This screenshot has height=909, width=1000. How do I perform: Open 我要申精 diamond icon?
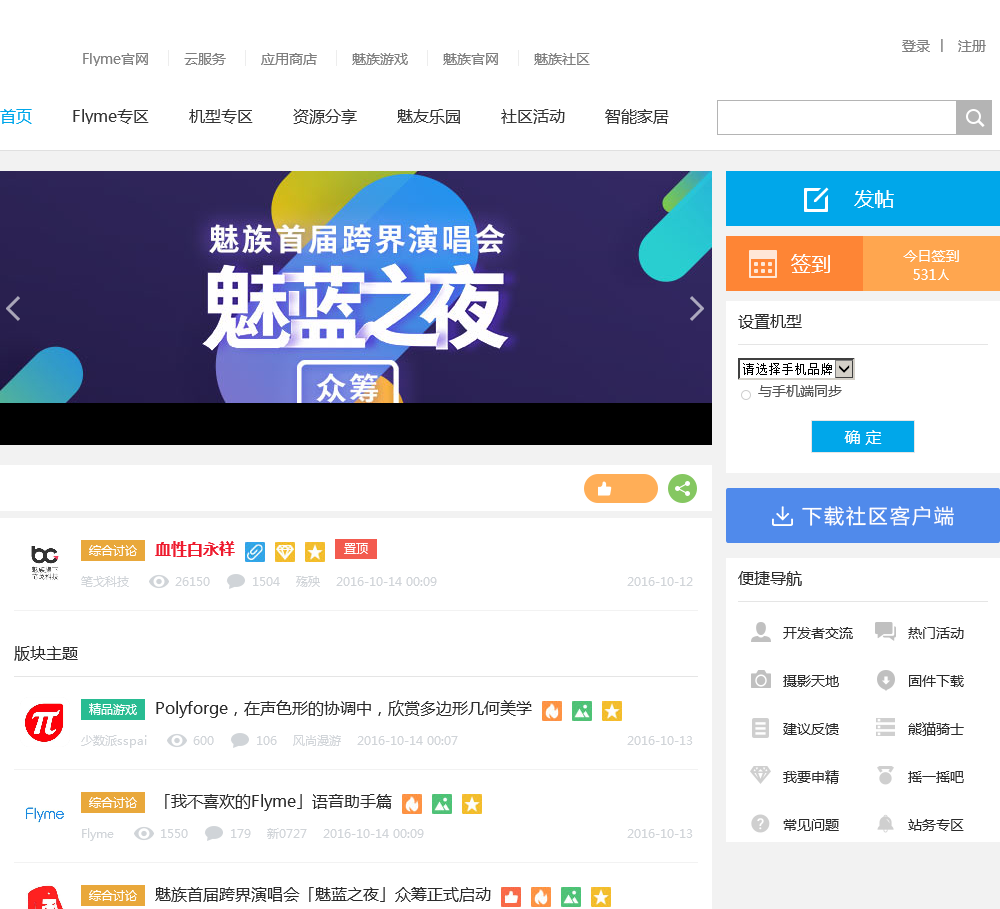[x=760, y=775]
